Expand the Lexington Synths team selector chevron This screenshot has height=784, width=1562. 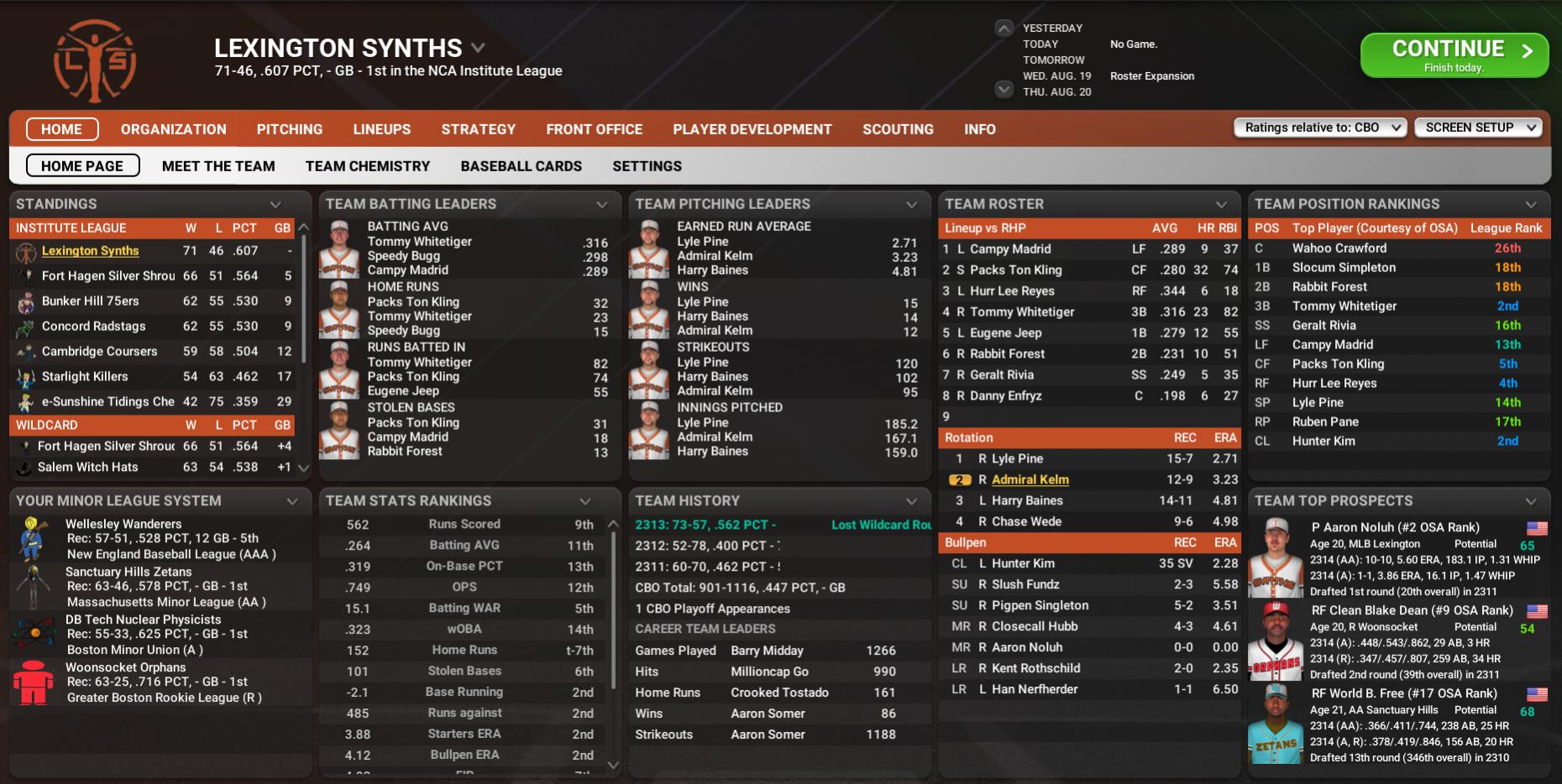tap(478, 48)
